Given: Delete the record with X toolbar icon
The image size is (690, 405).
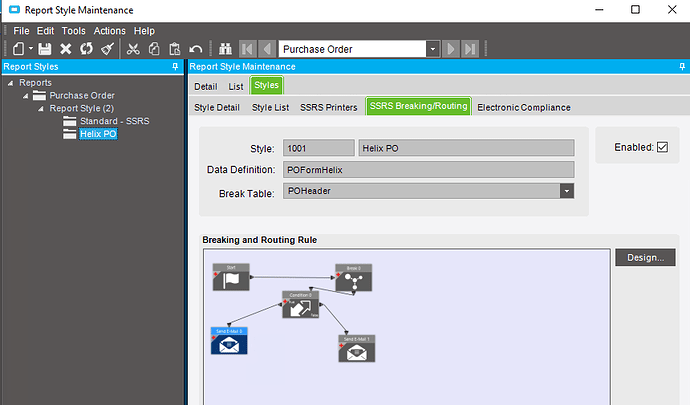Looking at the screenshot, I should coord(66,48).
